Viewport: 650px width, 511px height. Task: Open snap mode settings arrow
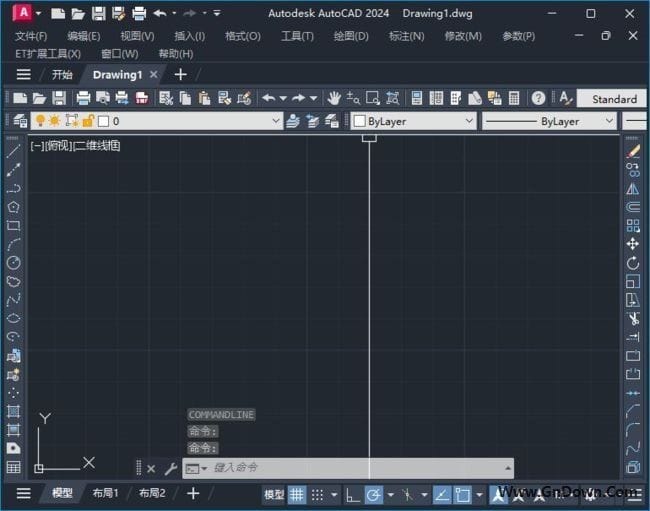coord(334,495)
